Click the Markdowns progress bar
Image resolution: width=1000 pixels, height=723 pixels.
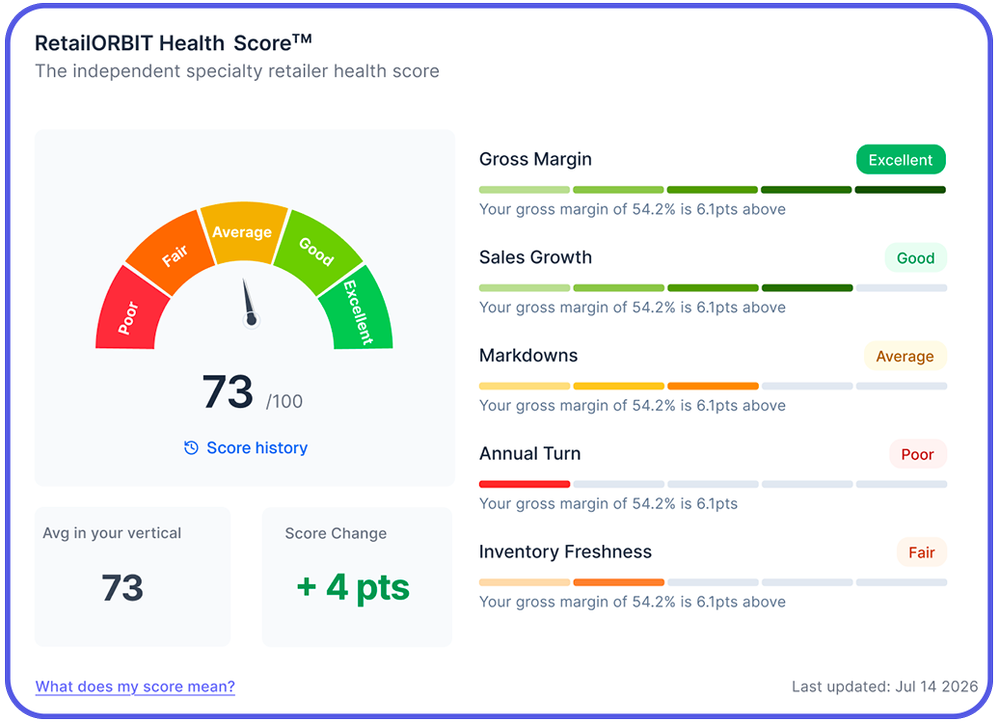pyautogui.click(x=712, y=386)
